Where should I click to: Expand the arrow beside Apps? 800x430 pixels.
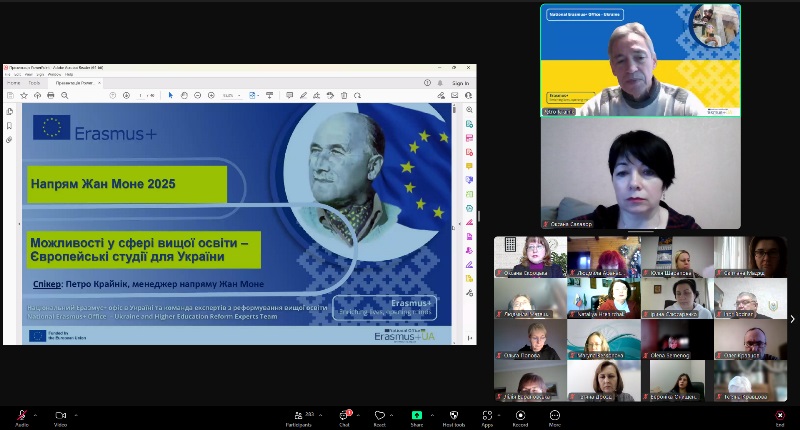[x=498, y=415]
